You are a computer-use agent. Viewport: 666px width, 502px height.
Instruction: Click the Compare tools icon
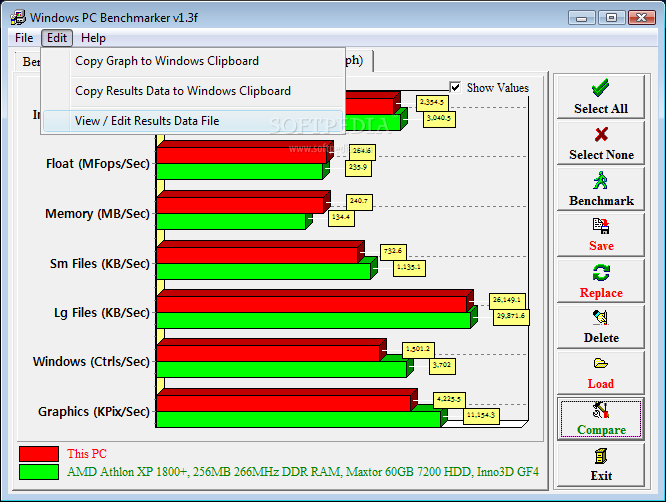pos(601,410)
